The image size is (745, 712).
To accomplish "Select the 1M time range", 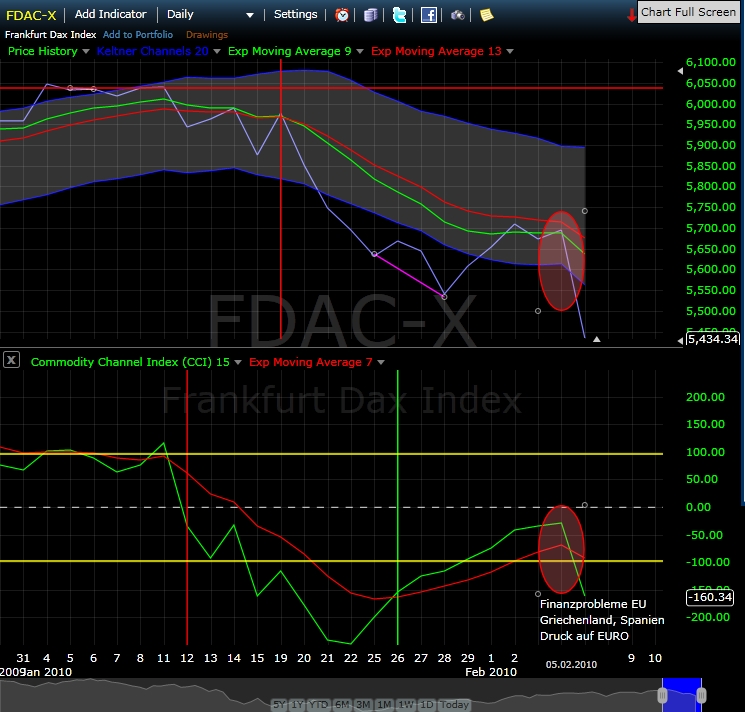I will [x=384, y=704].
